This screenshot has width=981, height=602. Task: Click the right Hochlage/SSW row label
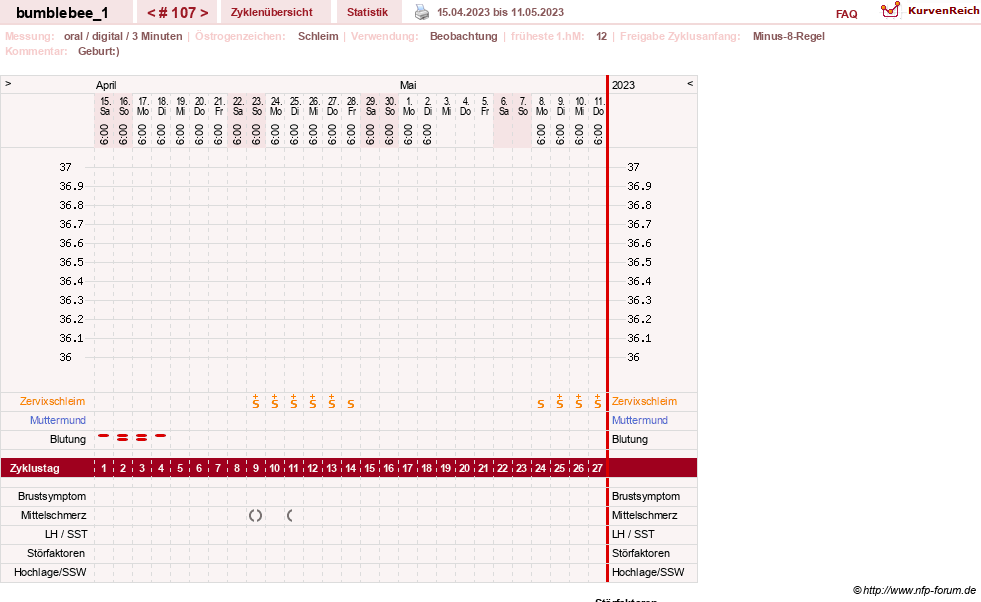pos(648,572)
